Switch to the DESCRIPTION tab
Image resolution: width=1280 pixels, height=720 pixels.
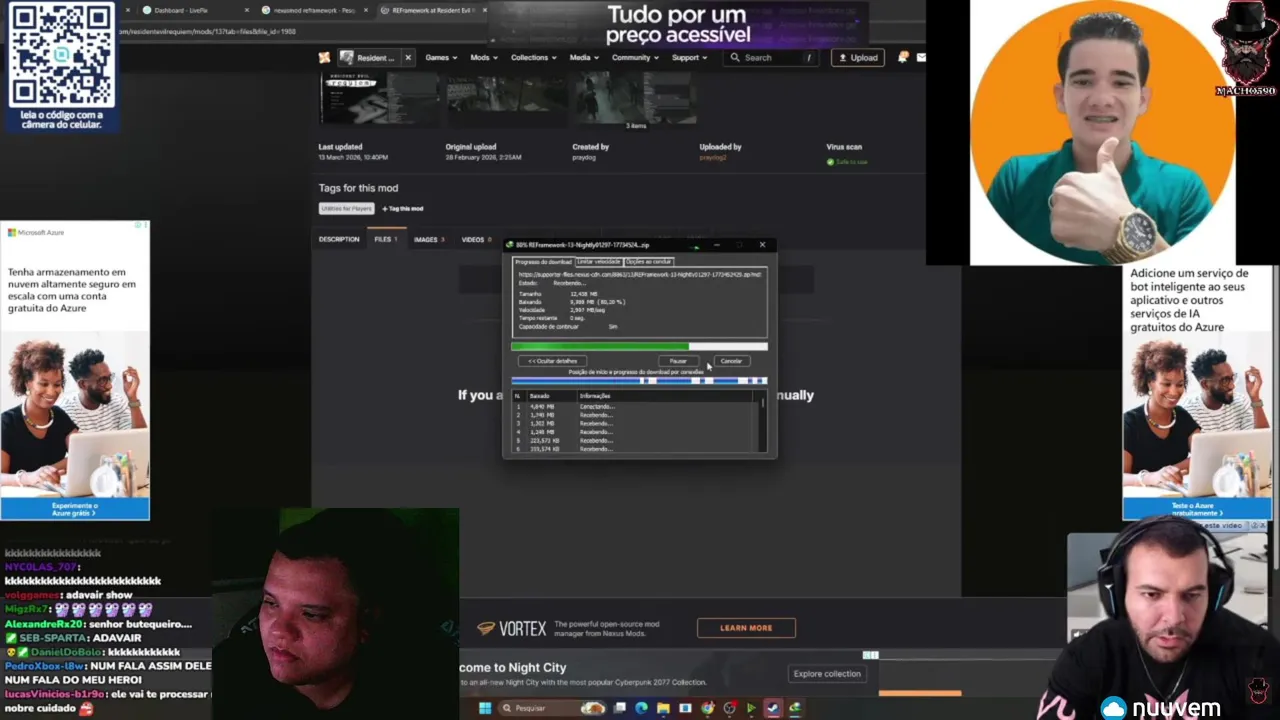339,239
